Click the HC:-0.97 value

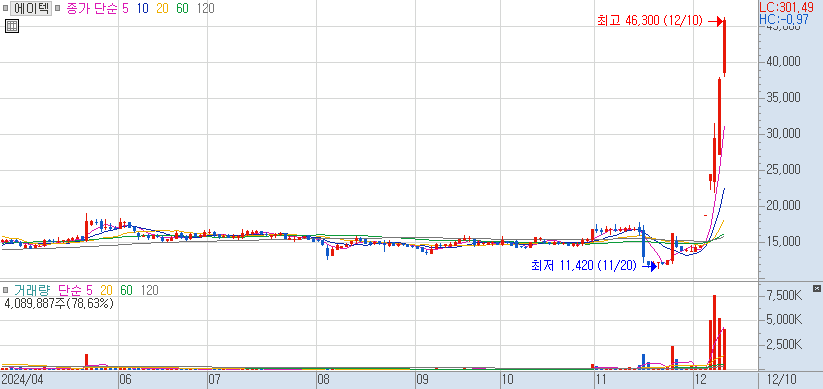pos(784,18)
